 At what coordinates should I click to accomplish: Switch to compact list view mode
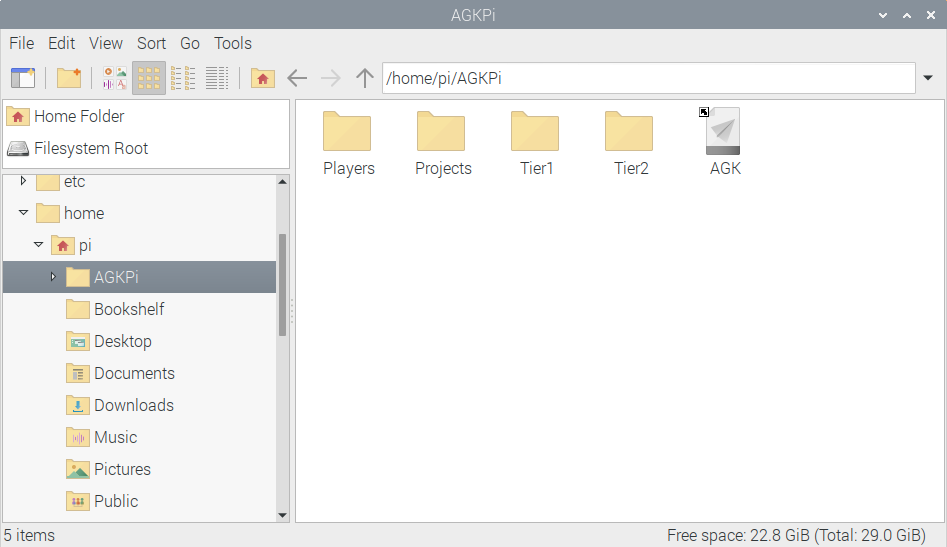pyautogui.click(x=183, y=78)
